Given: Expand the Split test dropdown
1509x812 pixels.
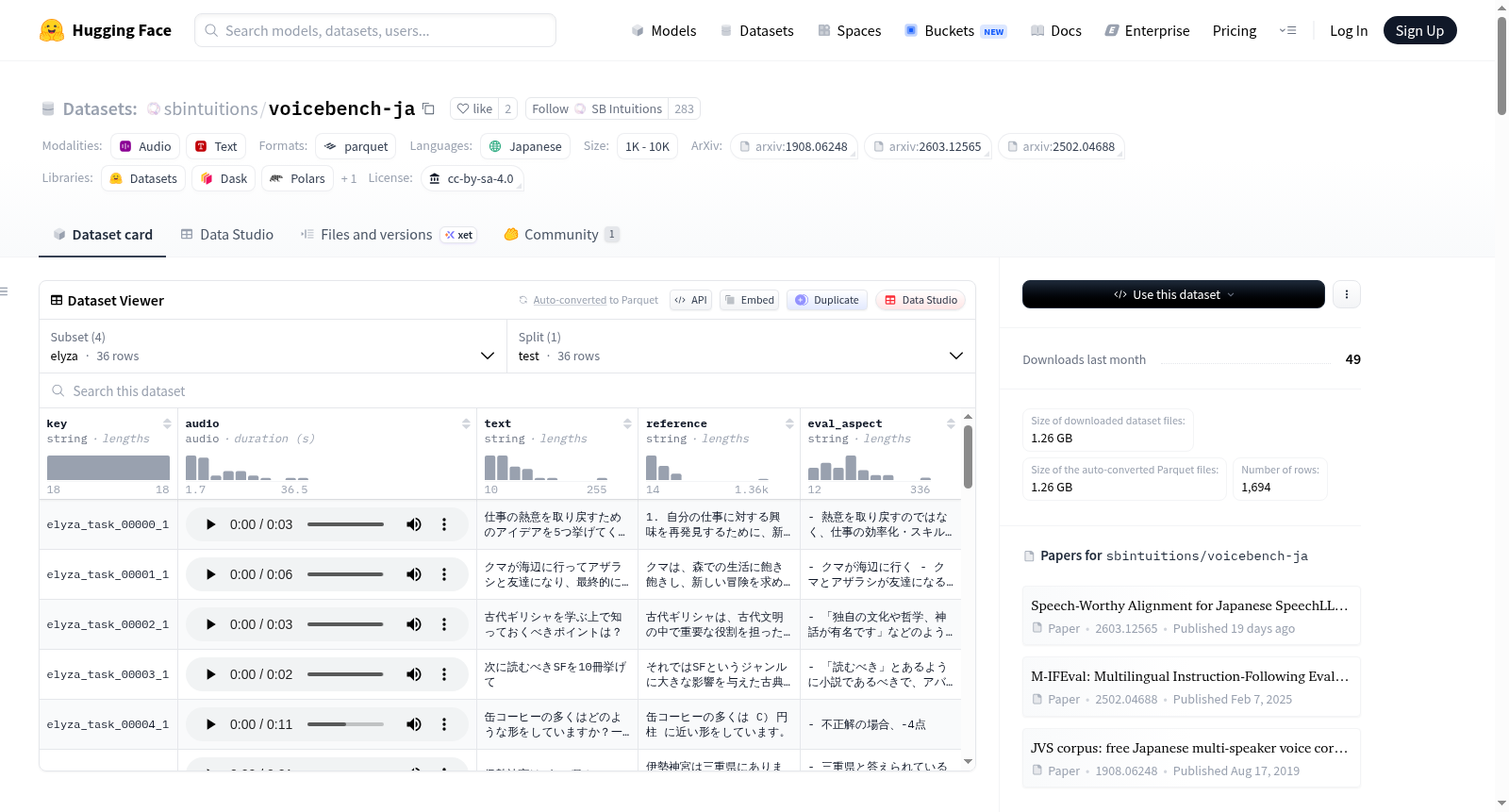Looking at the screenshot, I should click(741, 347).
